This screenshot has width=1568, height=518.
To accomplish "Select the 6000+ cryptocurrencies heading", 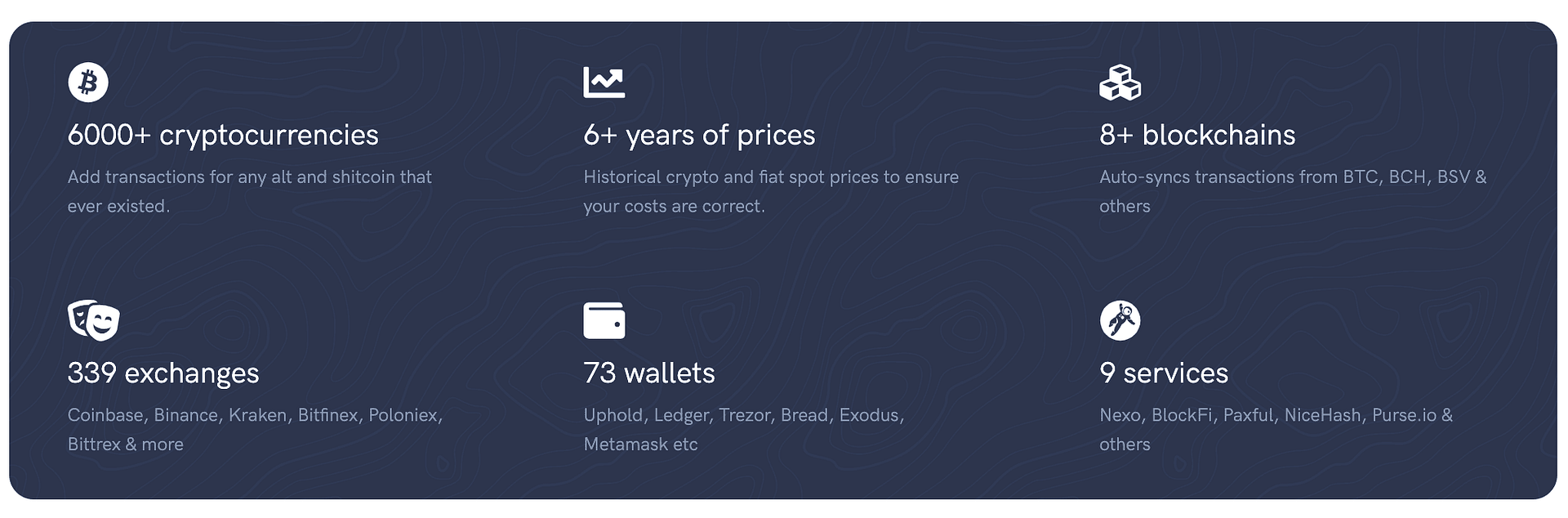I will (223, 136).
